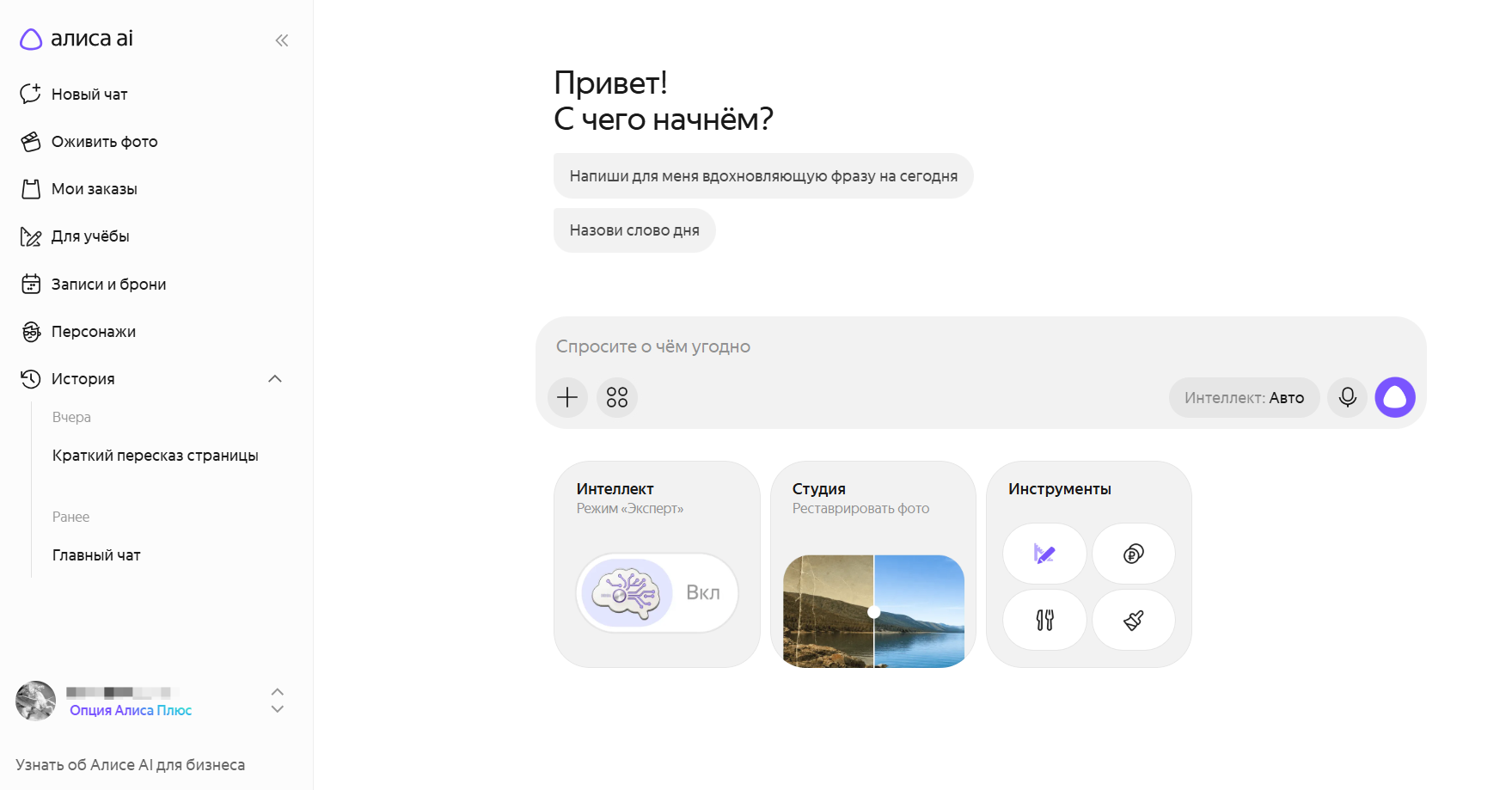Open Опция Алиса Плюс link
Screen dimensions: 1512x790
click(131, 710)
